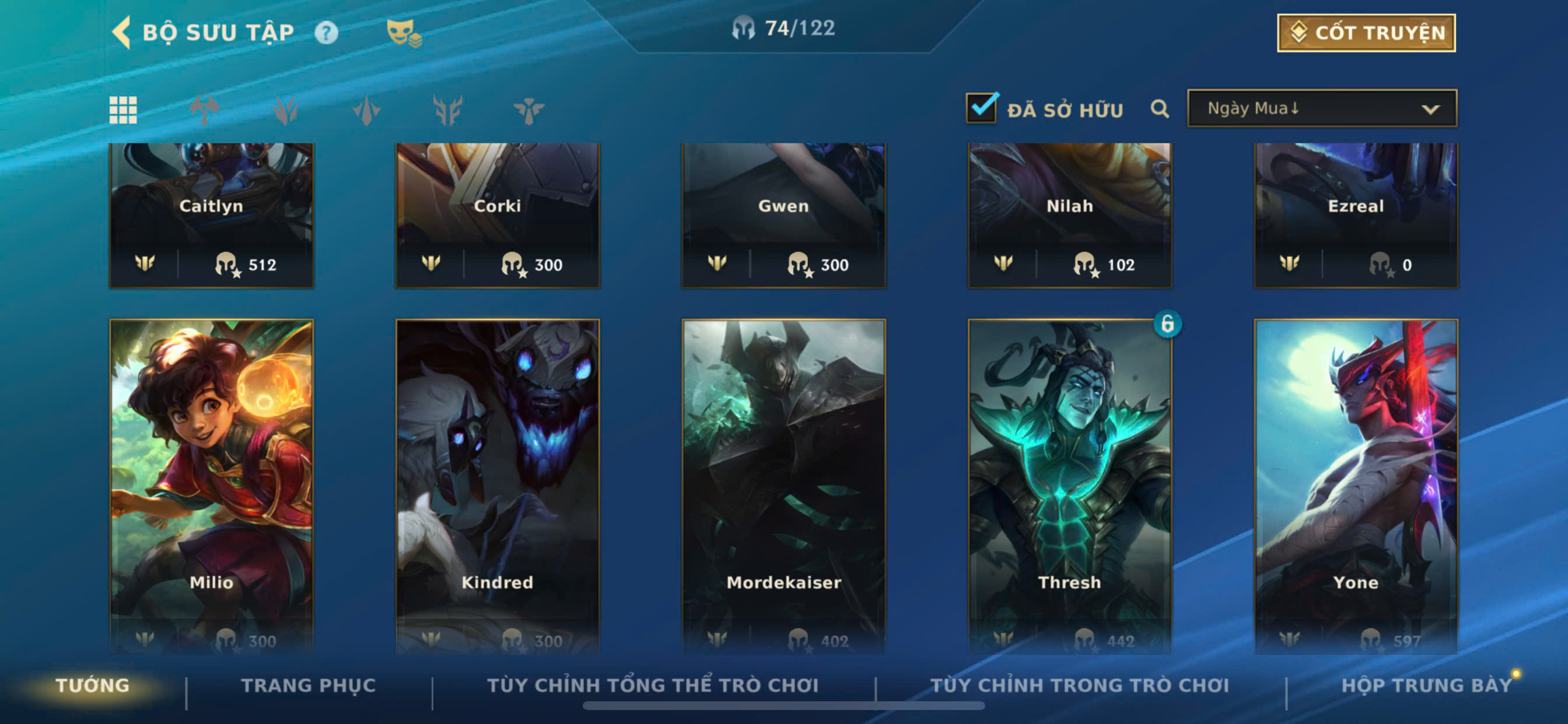The height and width of the screenshot is (724, 1568).
Task: Select the all-roles grid filter icon
Action: pos(123,110)
